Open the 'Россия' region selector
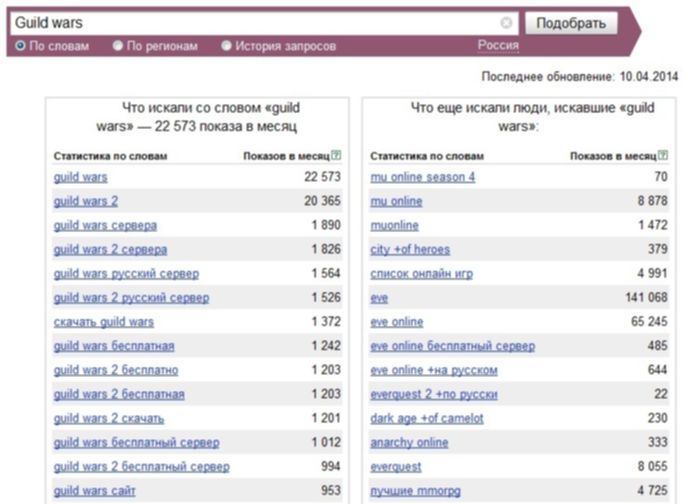 [497, 45]
